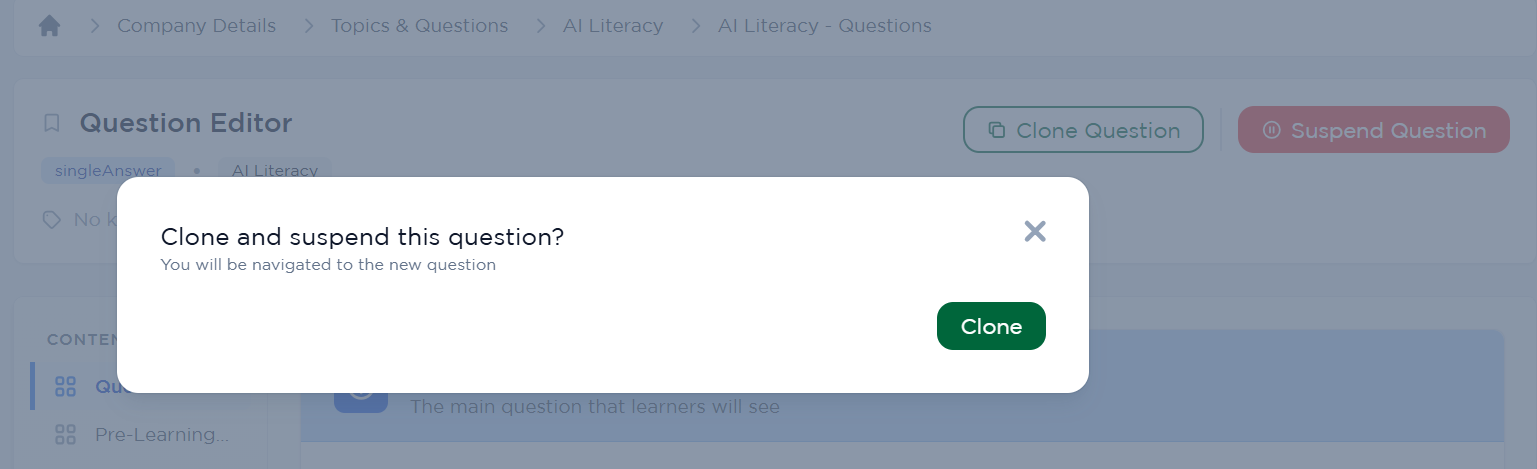1537x469 pixels.
Task: Click the Clone Question button
Action: [1083, 130]
